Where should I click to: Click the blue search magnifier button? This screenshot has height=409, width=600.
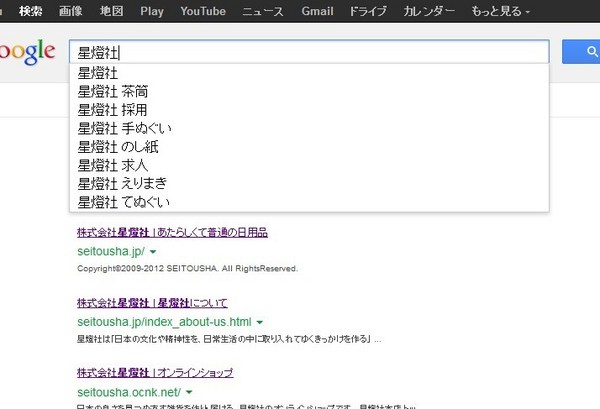tap(581, 52)
